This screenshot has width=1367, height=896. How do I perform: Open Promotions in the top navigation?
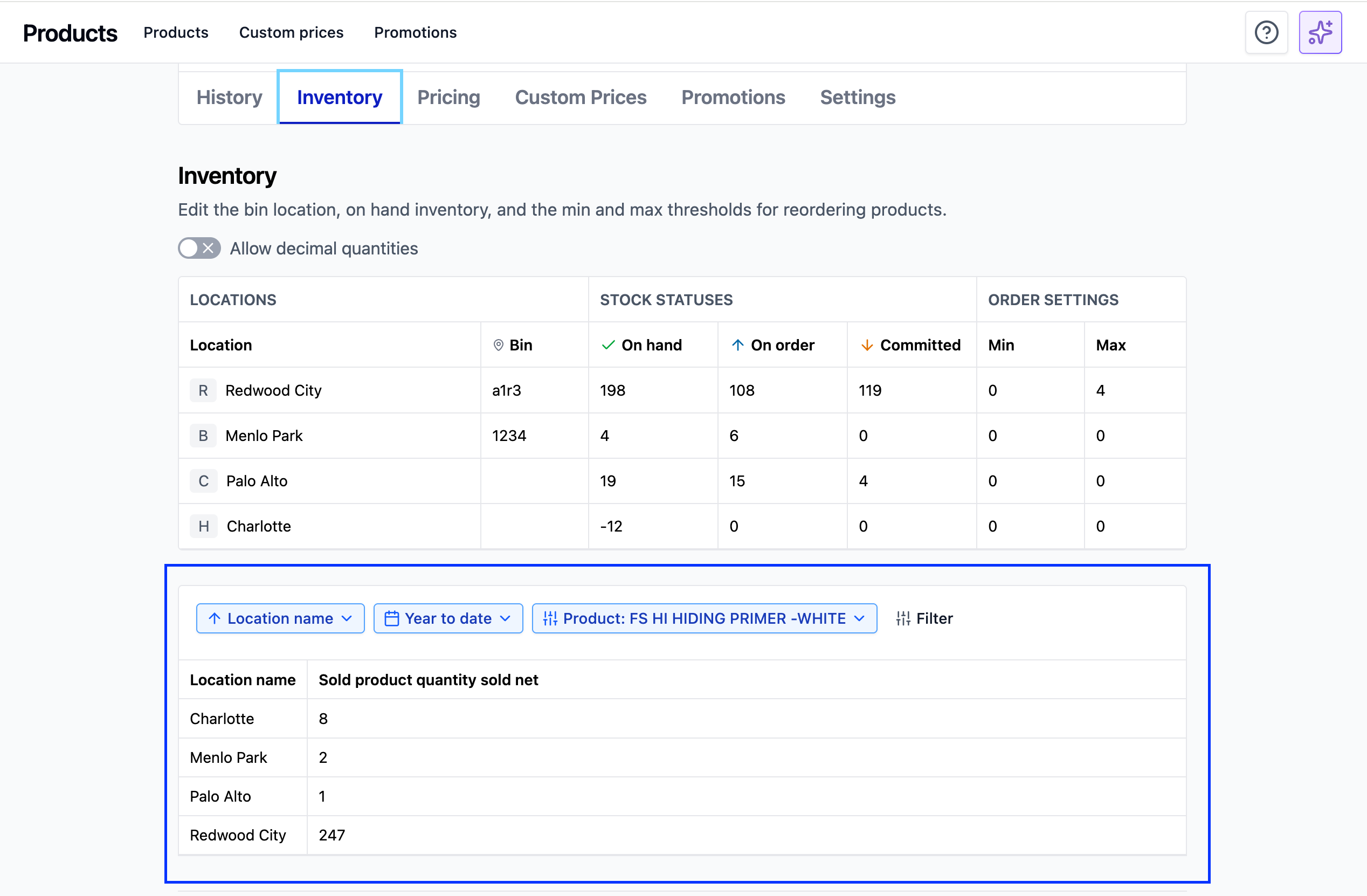click(415, 33)
